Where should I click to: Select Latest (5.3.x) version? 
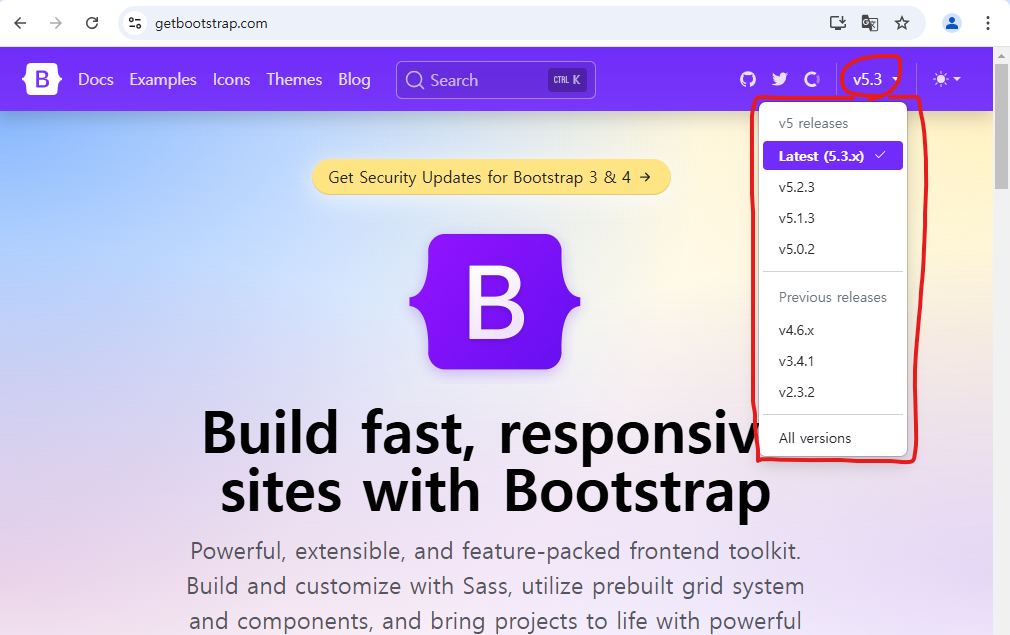pyautogui.click(x=833, y=156)
